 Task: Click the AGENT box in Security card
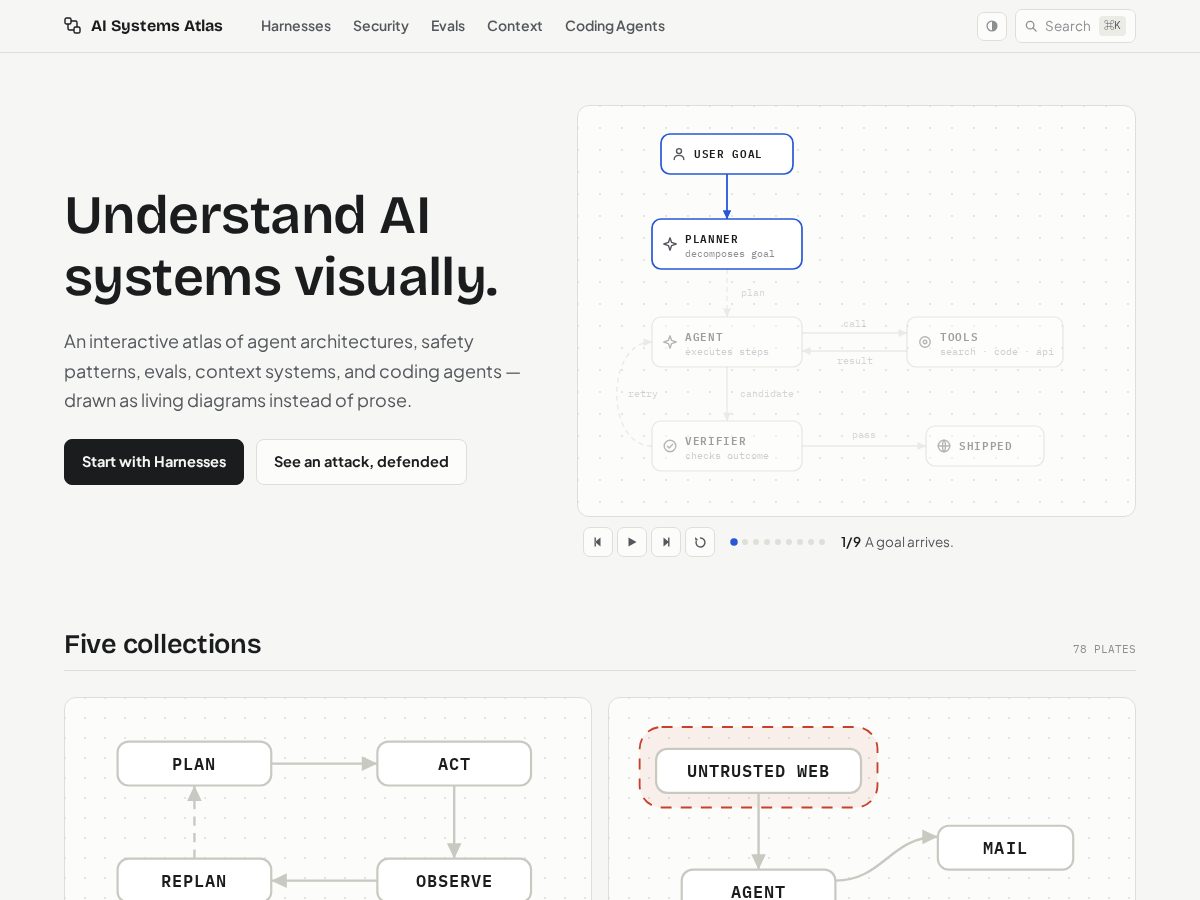[758, 886]
